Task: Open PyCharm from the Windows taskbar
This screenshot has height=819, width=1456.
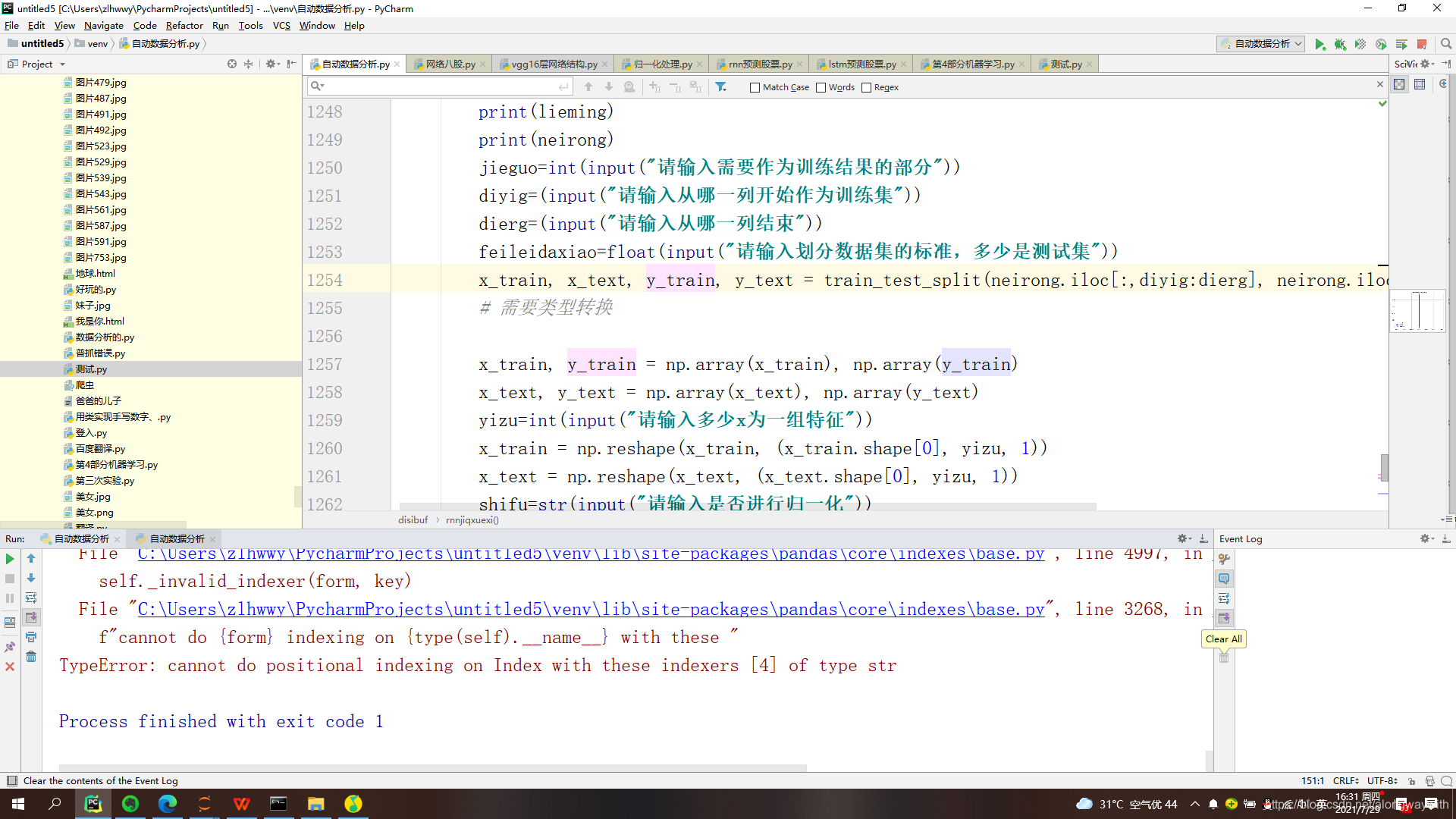Action: 93,804
